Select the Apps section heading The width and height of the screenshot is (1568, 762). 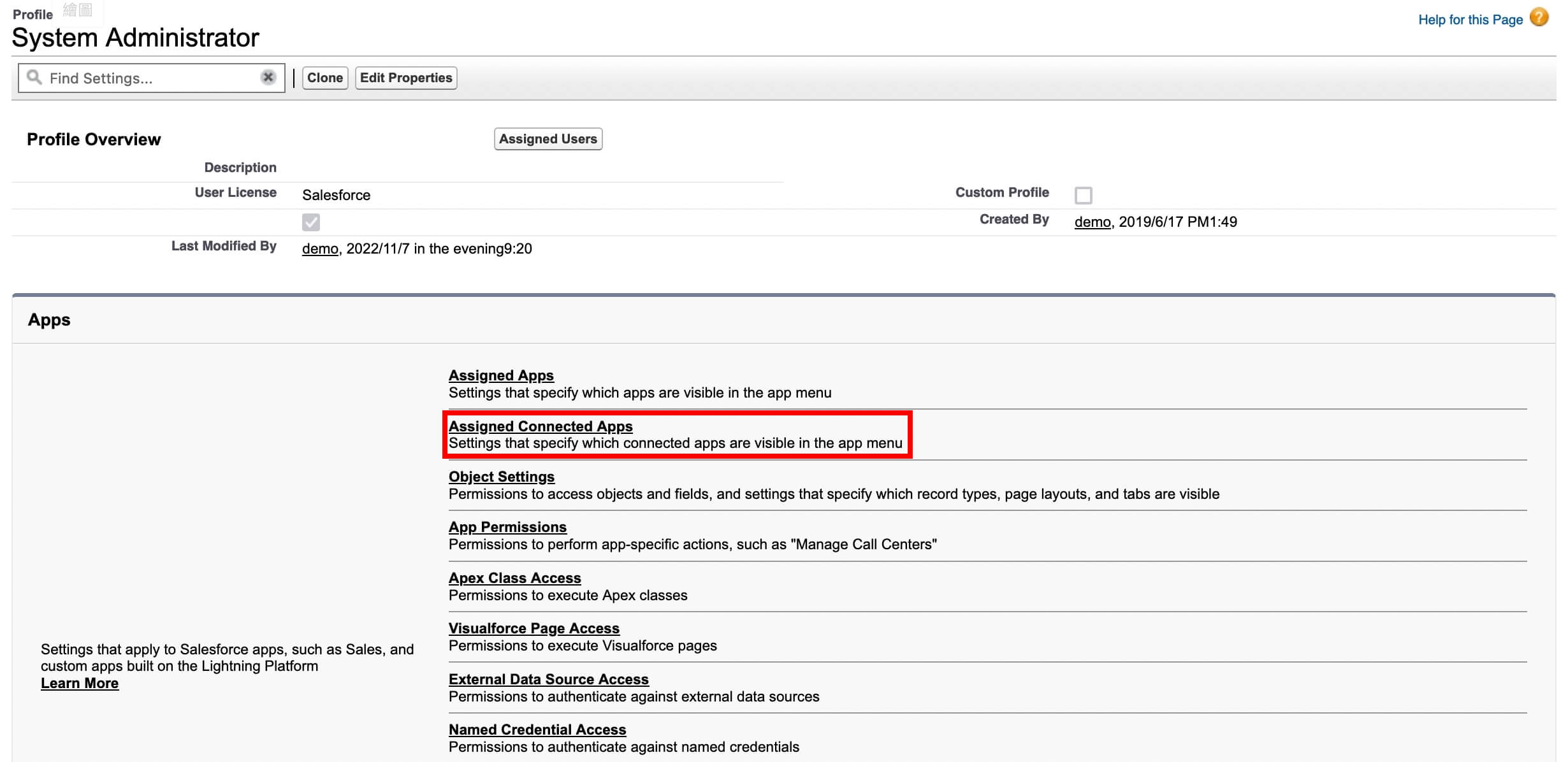click(49, 320)
